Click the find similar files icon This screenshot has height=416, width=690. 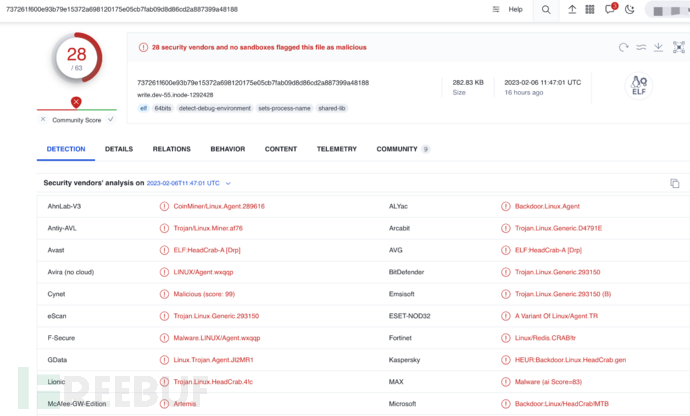[x=642, y=47]
